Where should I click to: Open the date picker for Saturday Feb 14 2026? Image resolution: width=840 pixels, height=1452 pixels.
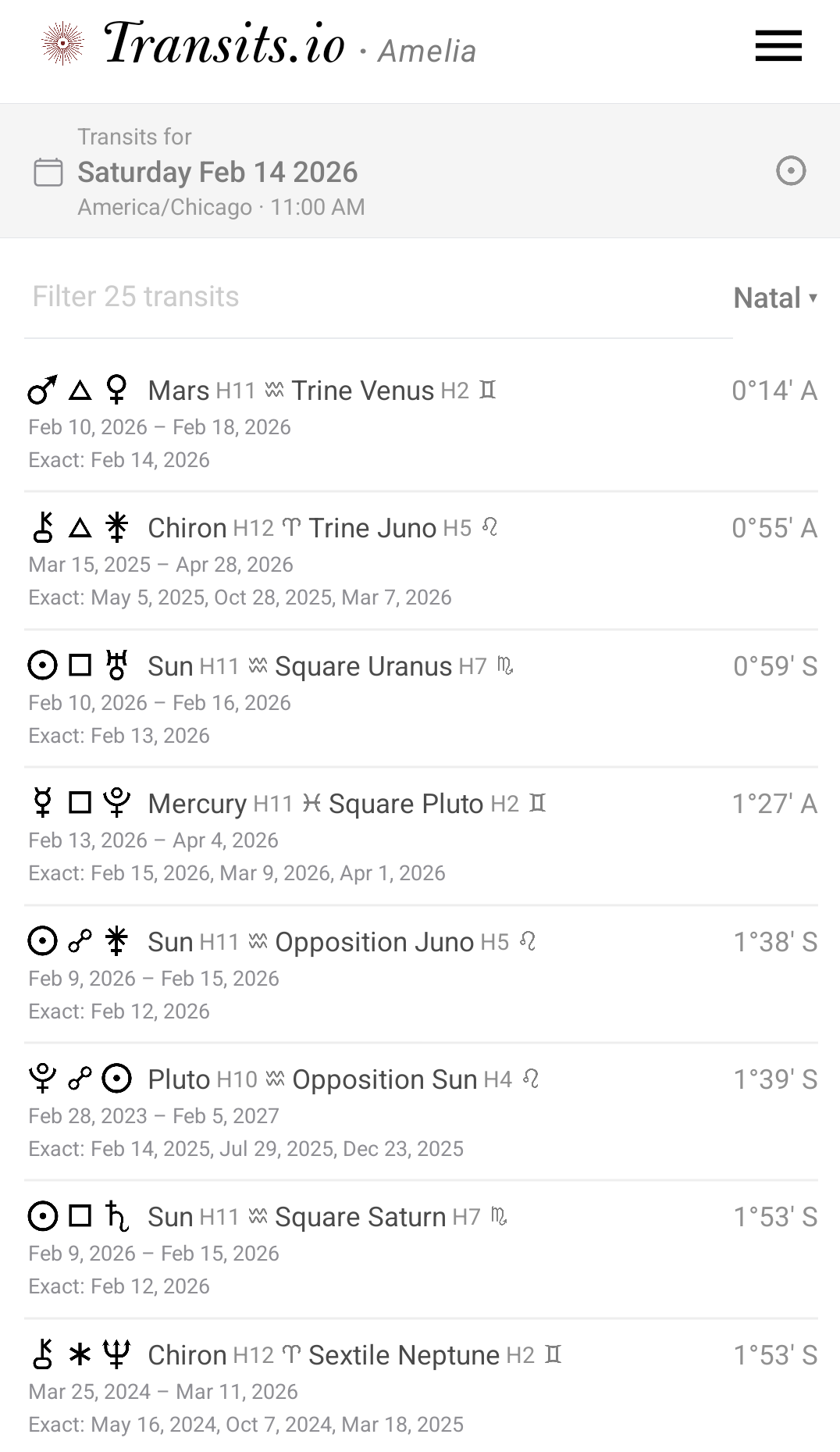tap(217, 172)
